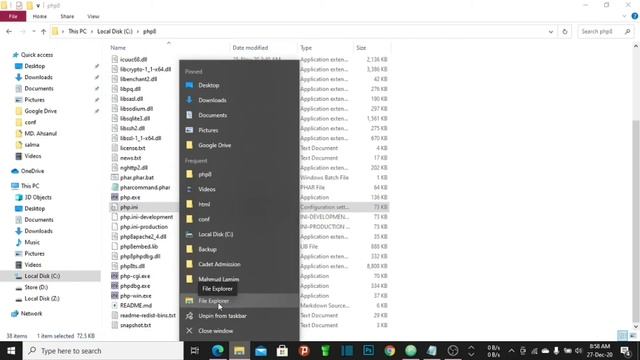
Task: Click the volume speaker tray icon
Action: [x=578, y=351]
